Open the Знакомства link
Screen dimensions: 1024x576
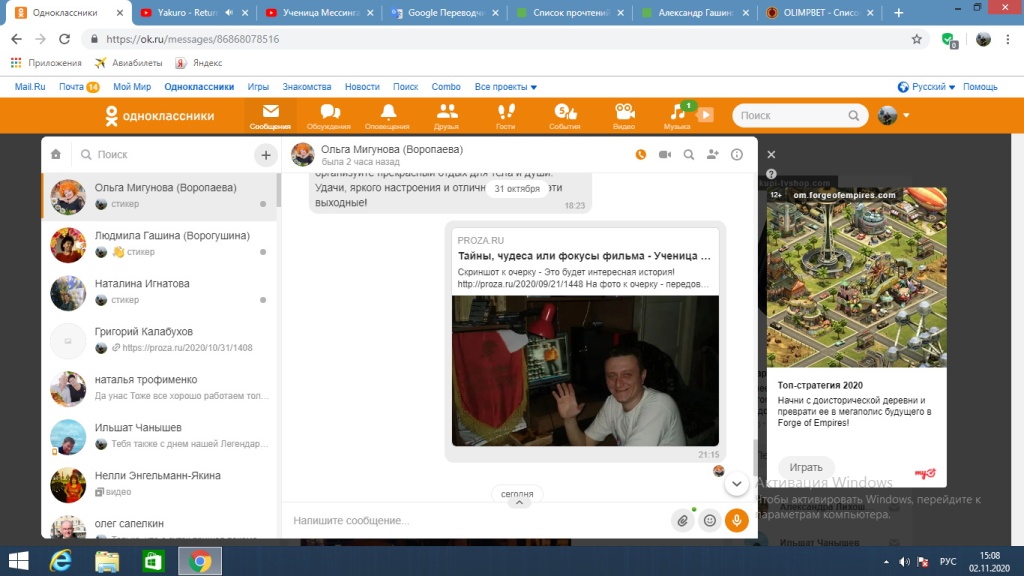click(307, 87)
